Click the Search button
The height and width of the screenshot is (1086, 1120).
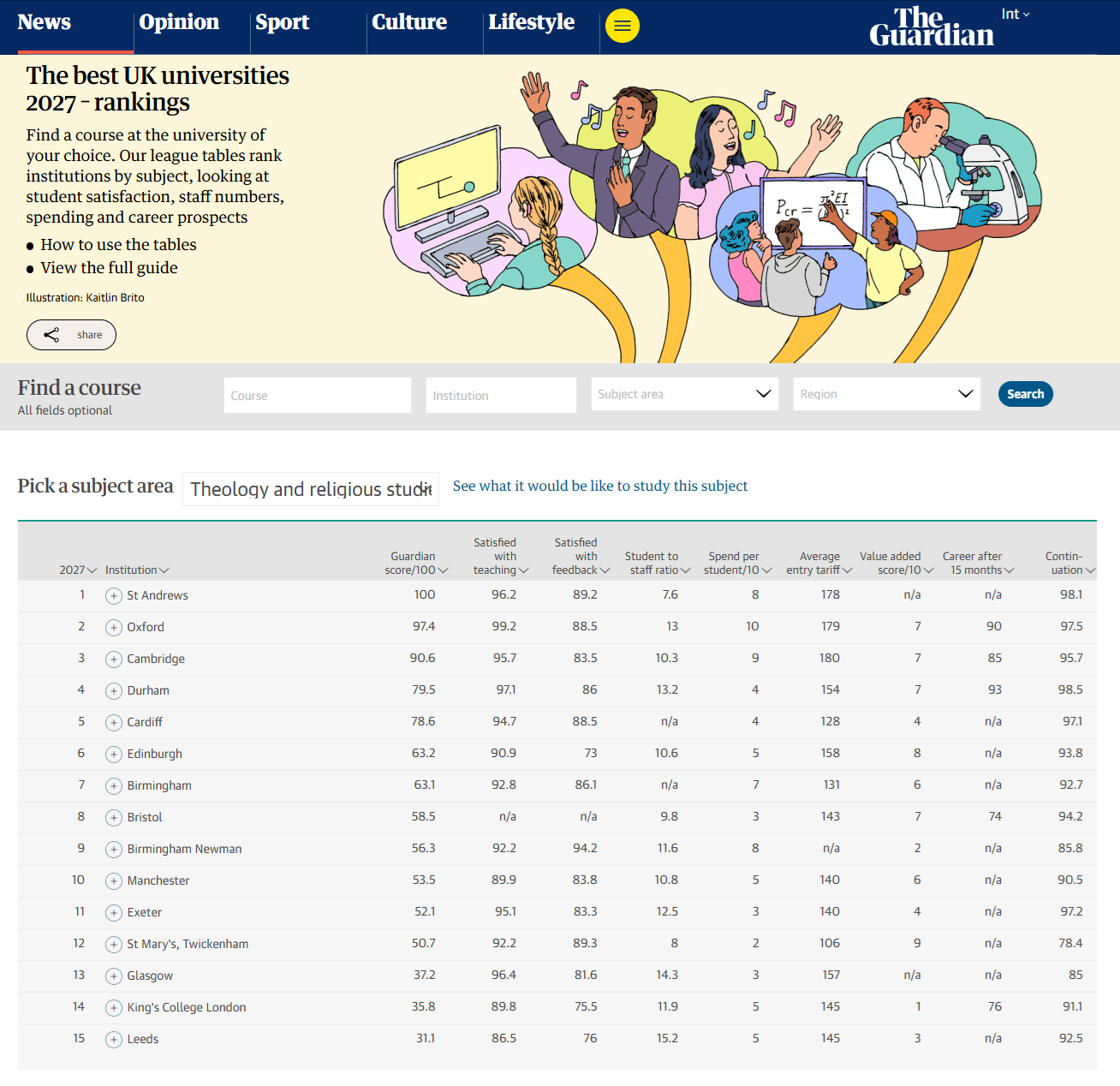(1026, 394)
